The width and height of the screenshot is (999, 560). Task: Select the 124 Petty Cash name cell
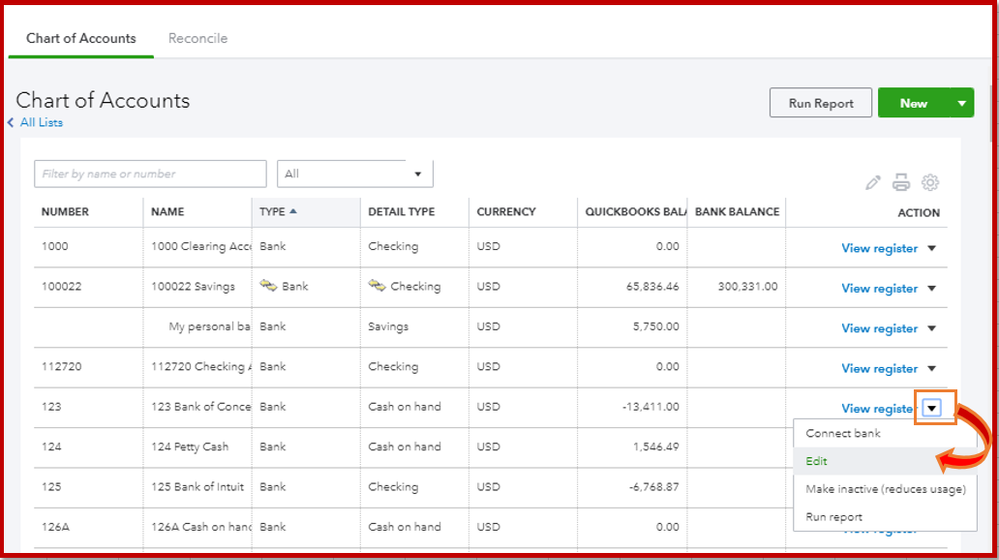click(190, 447)
